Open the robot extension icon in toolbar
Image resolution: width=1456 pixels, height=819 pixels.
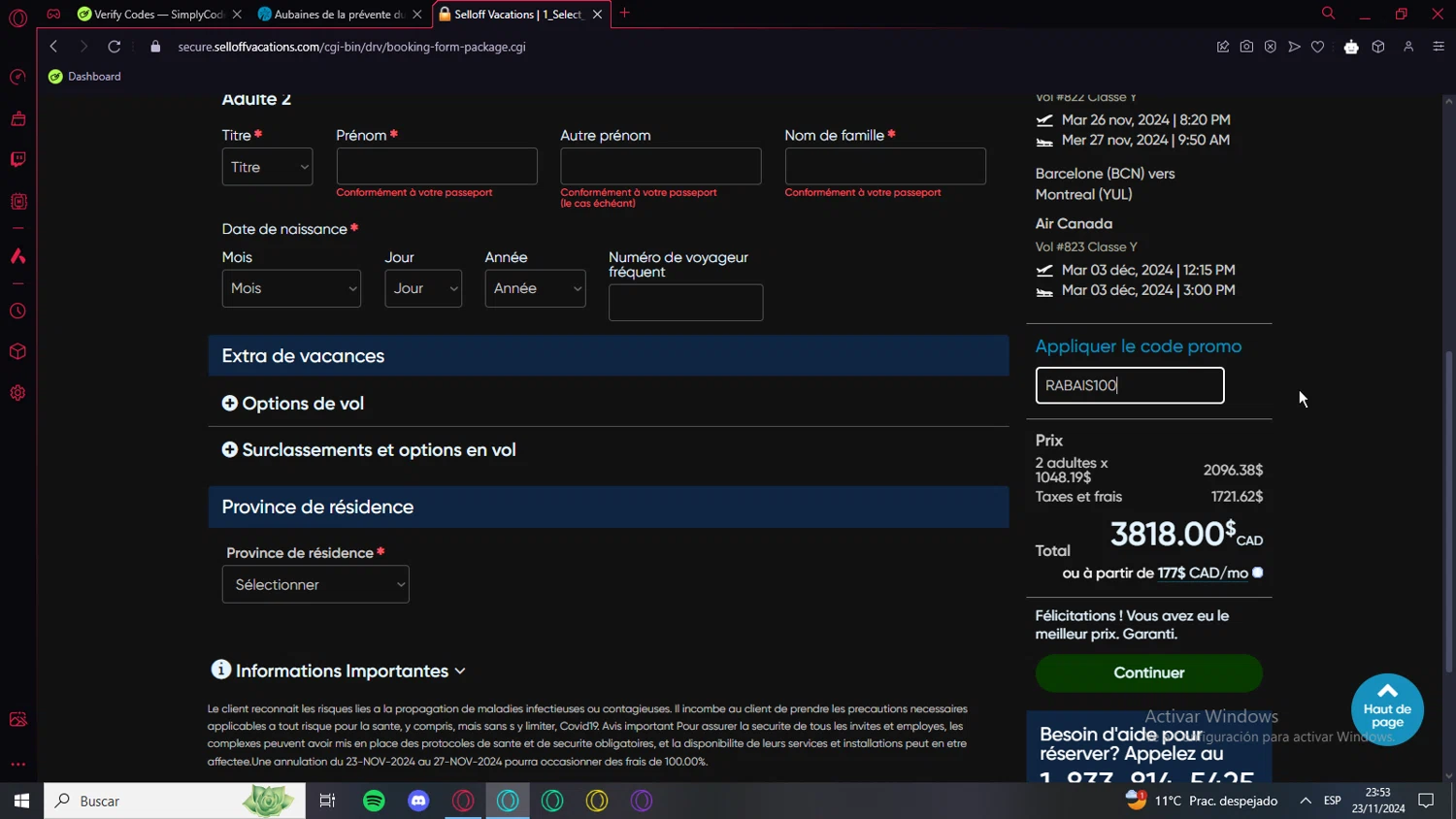click(1351, 47)
